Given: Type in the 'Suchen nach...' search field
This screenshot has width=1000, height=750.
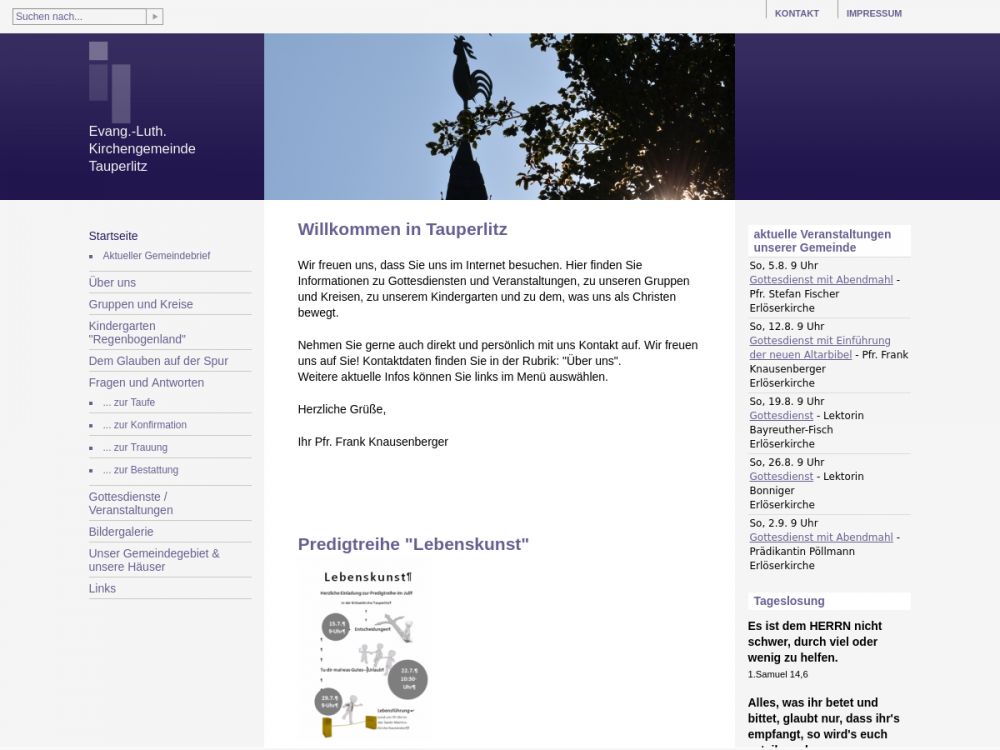Looking at the screenshot, I should point(78,17).
